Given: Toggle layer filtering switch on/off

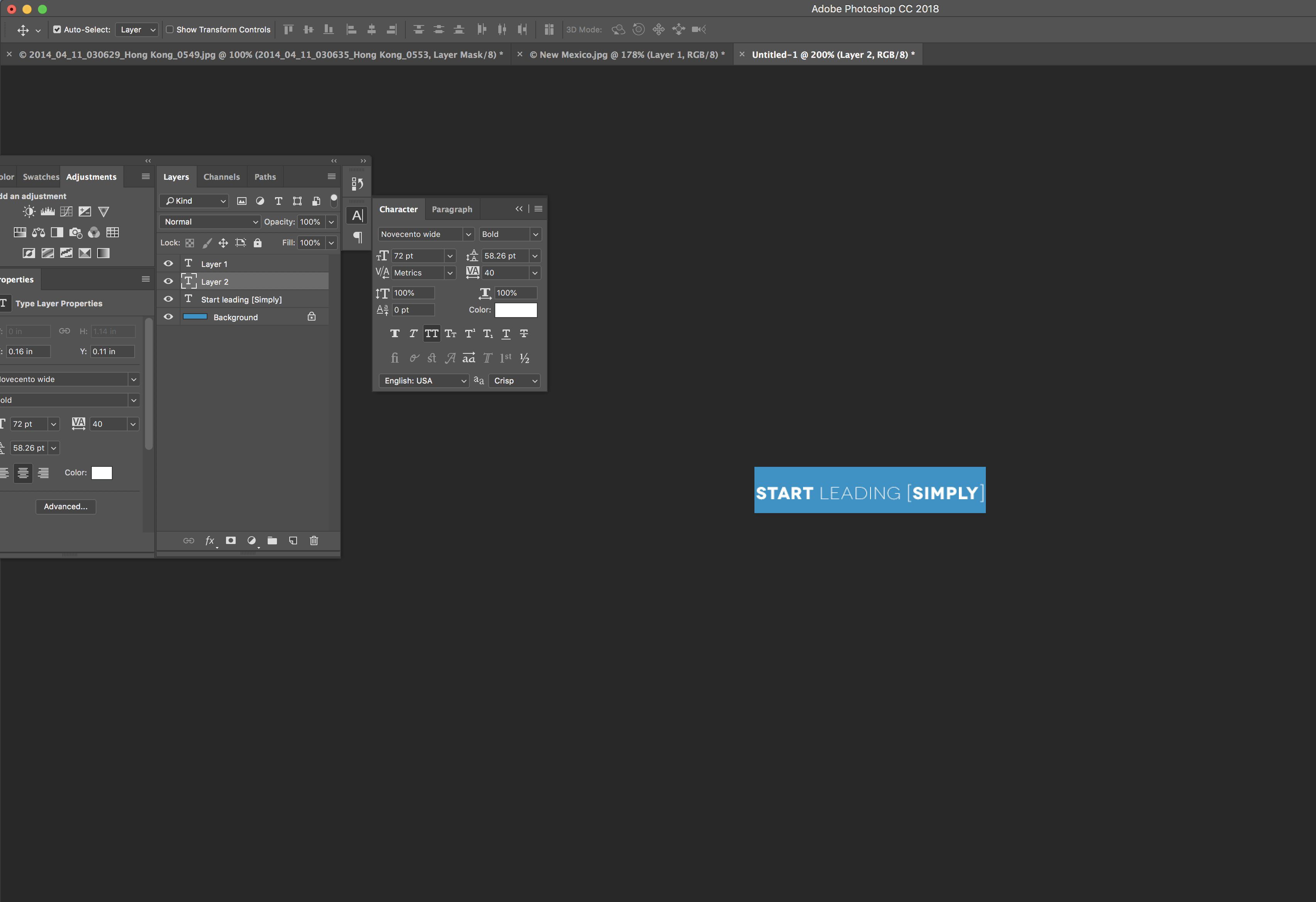Looking at the screenshot, I should (x=334, y=200).
